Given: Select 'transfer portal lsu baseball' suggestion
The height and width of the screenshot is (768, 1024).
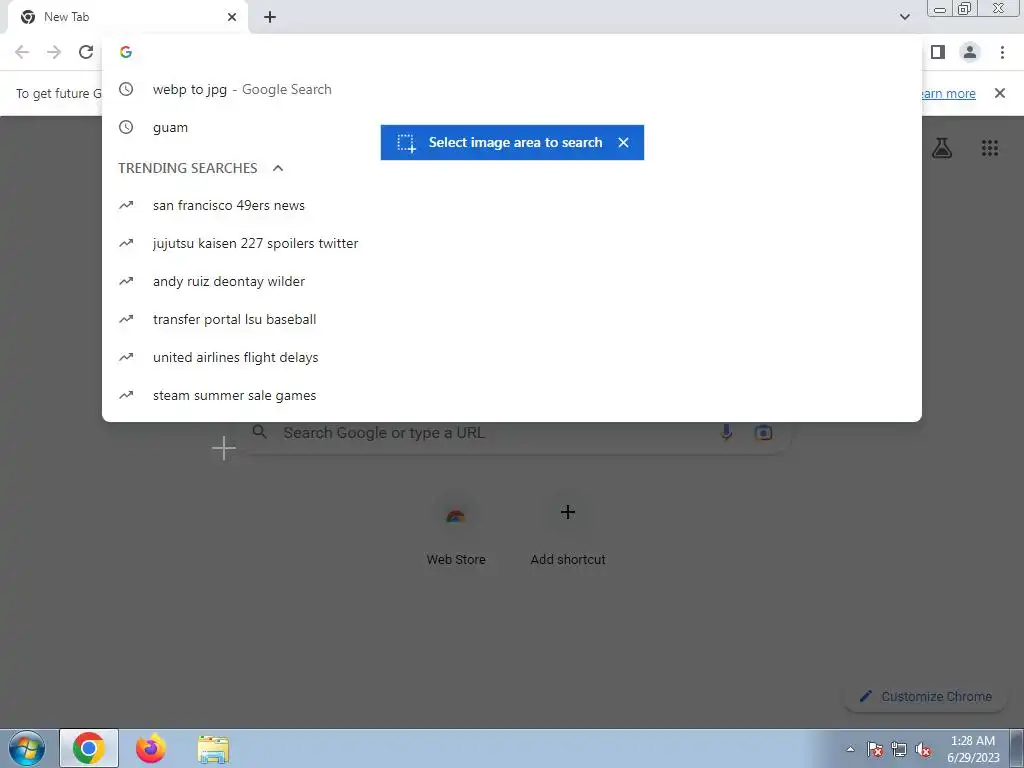Looking at the screenshot, I should 512,319.
